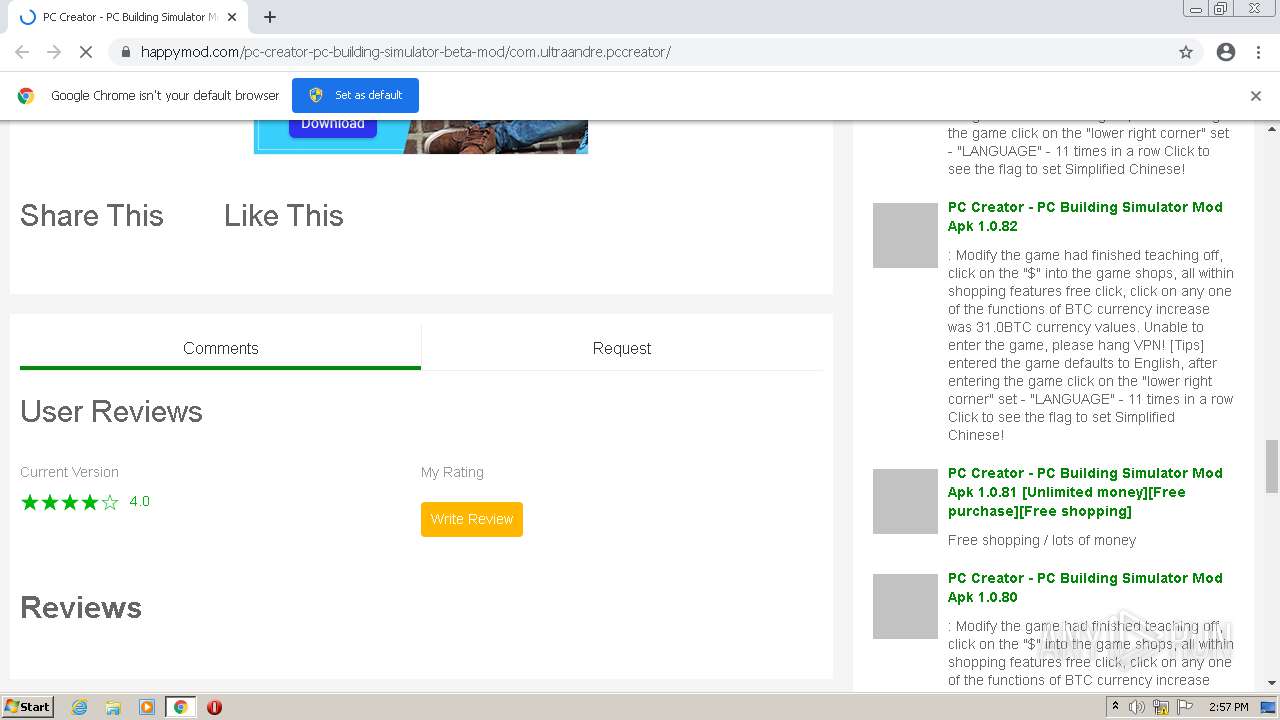Screen dimensions: 1280x720
Task: Click the red stop-sign taskbar icon
Action: tap(214, 707)
